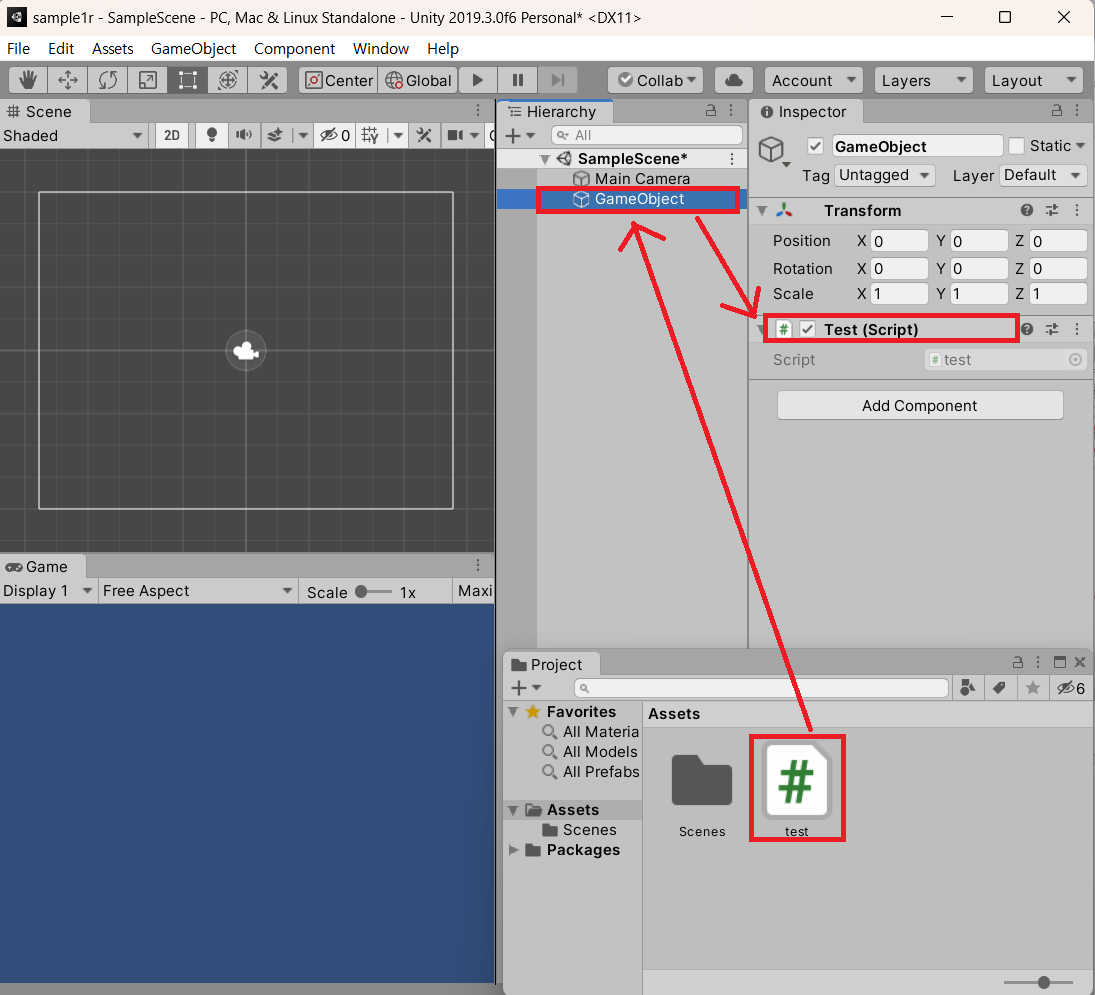Adjust the Game view Scale slider

pyautogui.click(x=374, y=591)
